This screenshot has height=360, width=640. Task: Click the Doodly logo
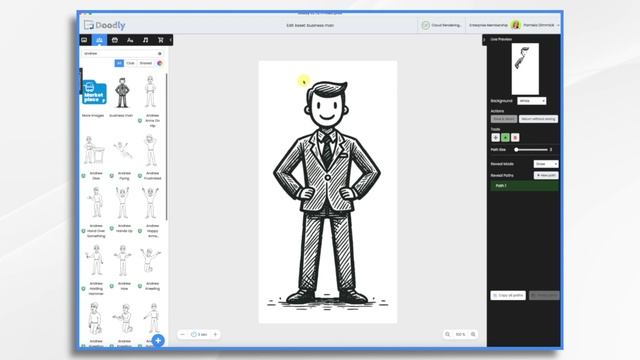(105, 25)
